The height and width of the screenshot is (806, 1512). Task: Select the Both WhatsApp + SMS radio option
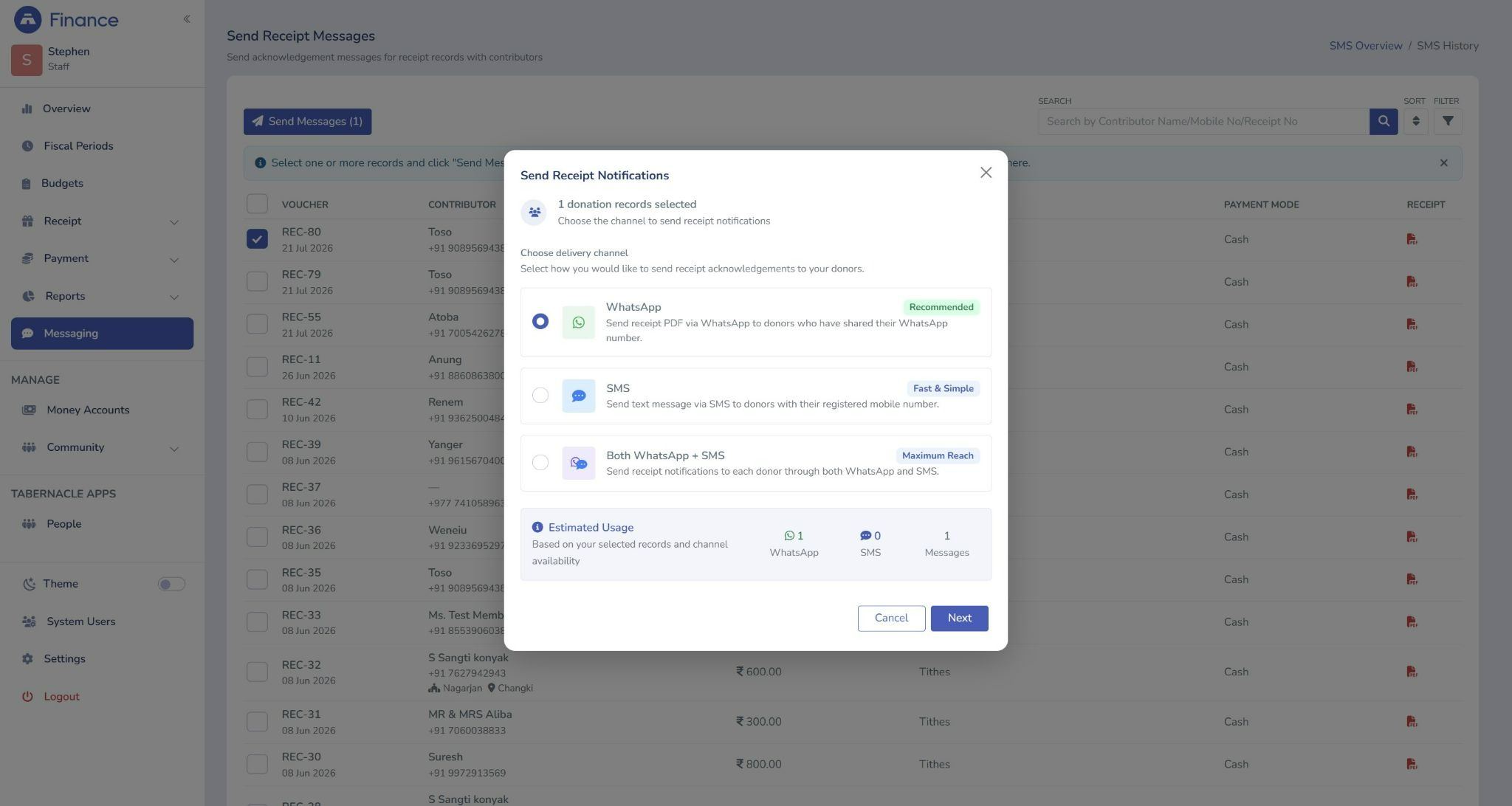tap(540, 463)
